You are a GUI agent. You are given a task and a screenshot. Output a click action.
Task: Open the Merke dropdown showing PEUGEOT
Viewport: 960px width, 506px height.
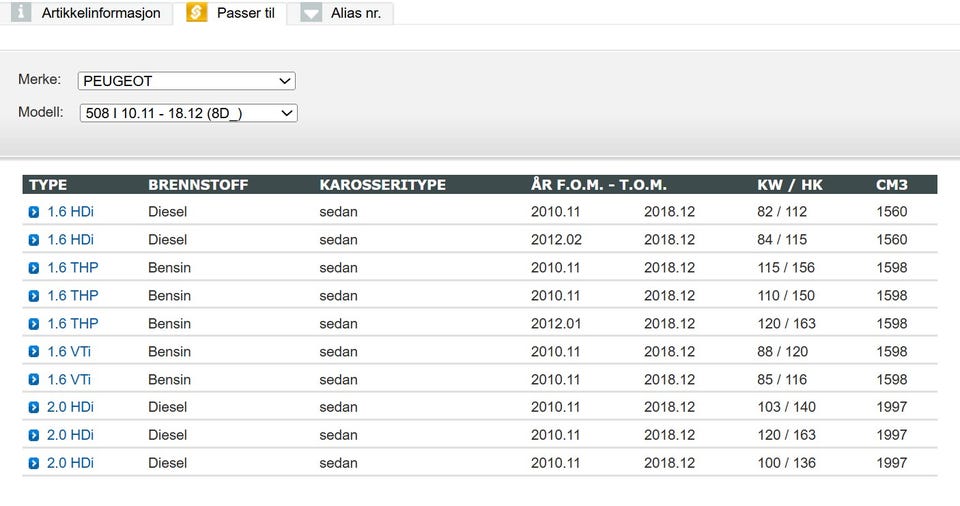[187, 81]
